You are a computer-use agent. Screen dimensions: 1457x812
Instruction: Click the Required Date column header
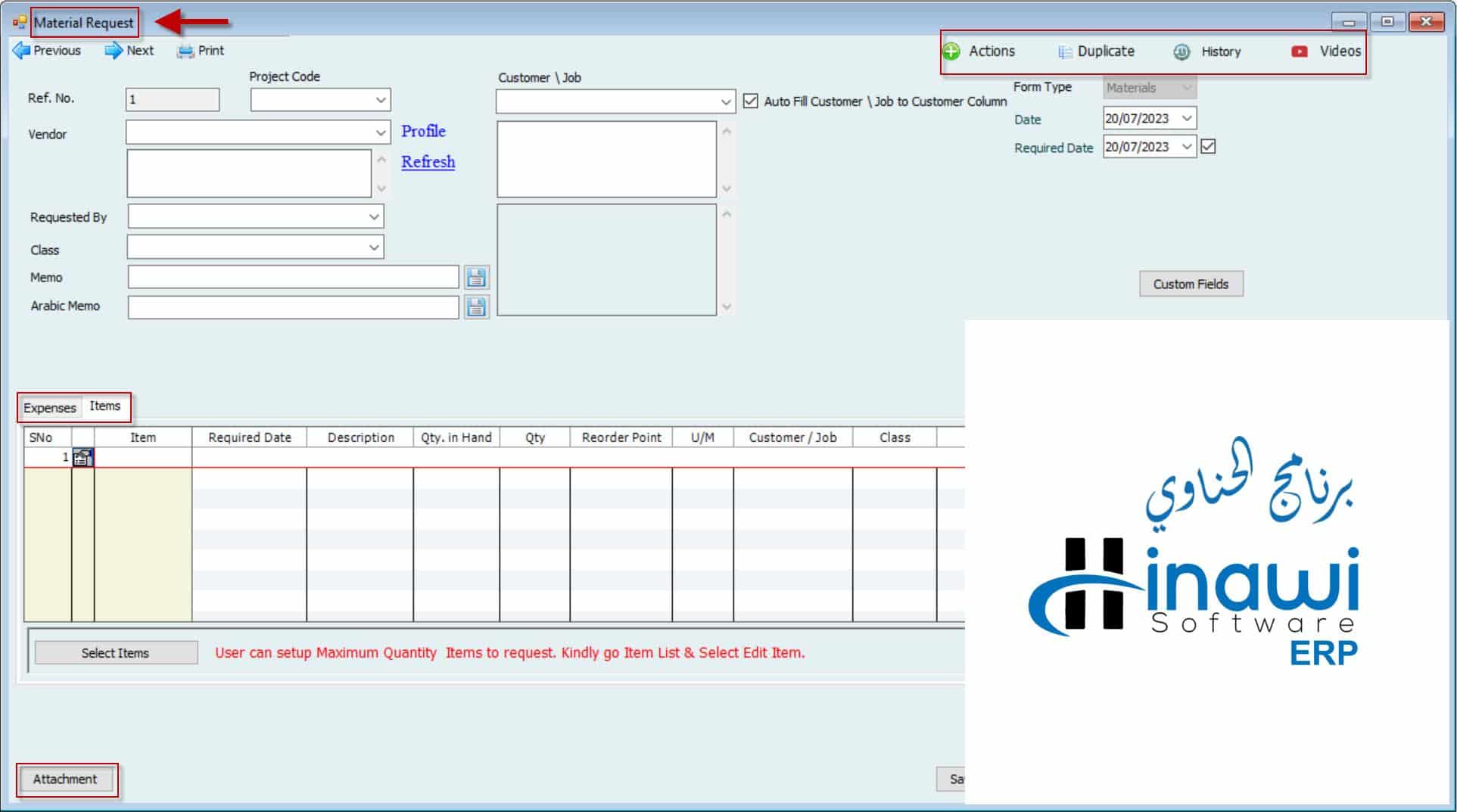coord(250,437)
